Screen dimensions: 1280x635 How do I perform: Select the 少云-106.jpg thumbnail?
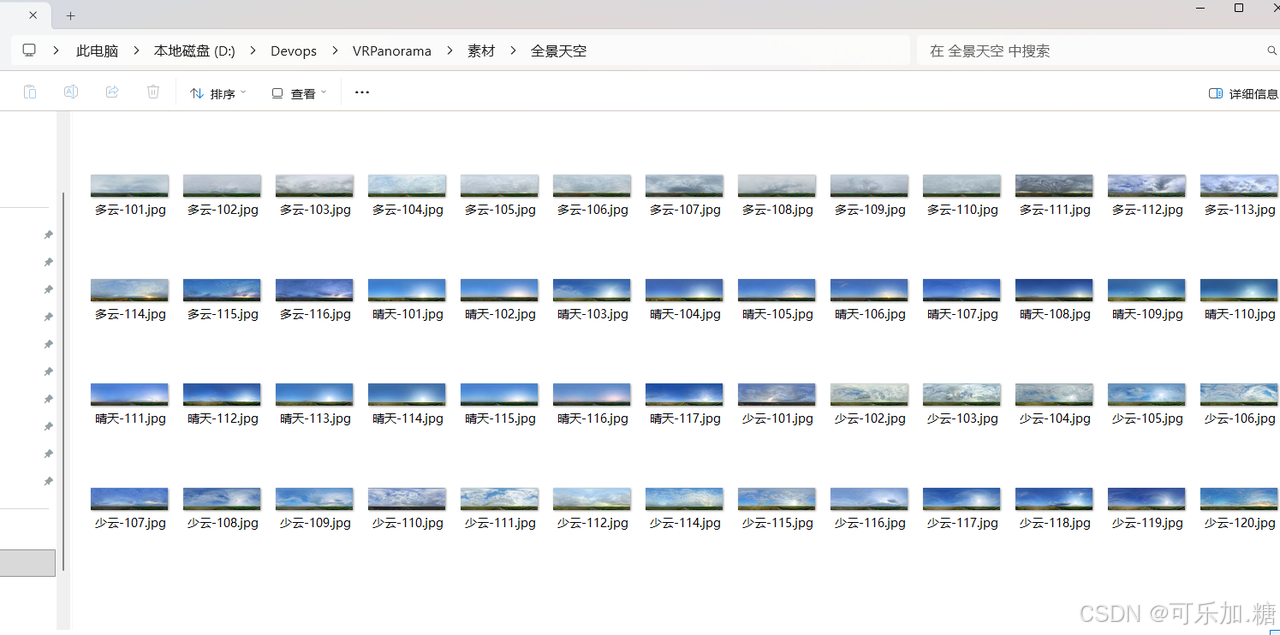pyautogui.click(x=1239, y=394)
